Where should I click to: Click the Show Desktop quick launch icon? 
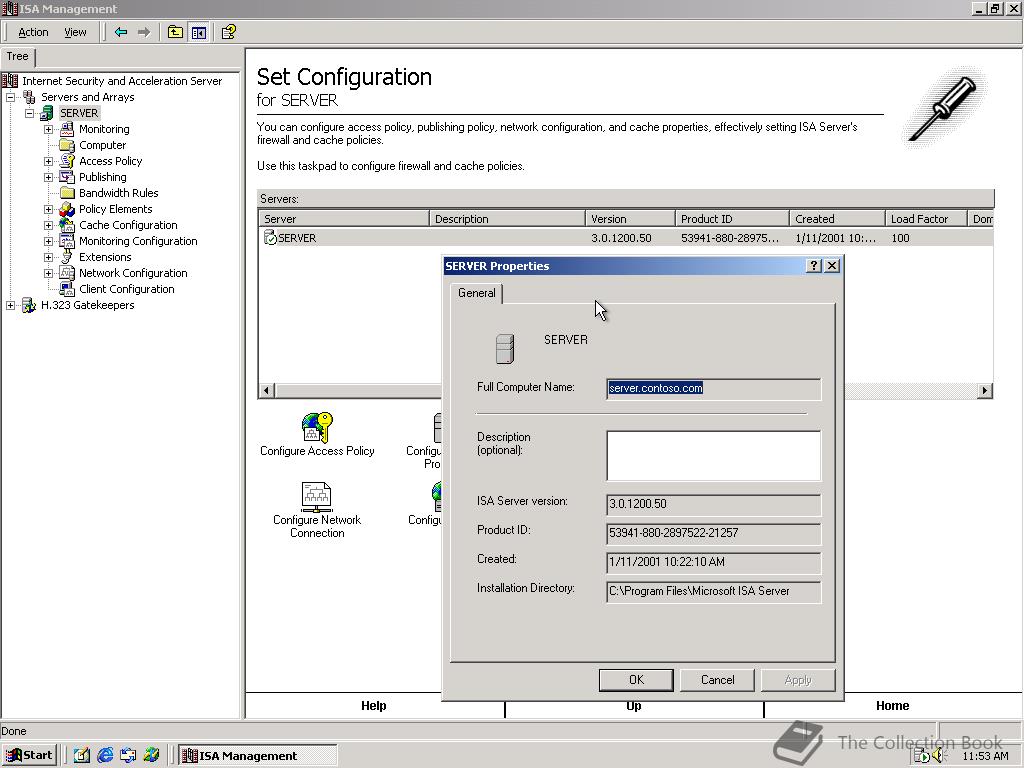(x=82, y=755)
